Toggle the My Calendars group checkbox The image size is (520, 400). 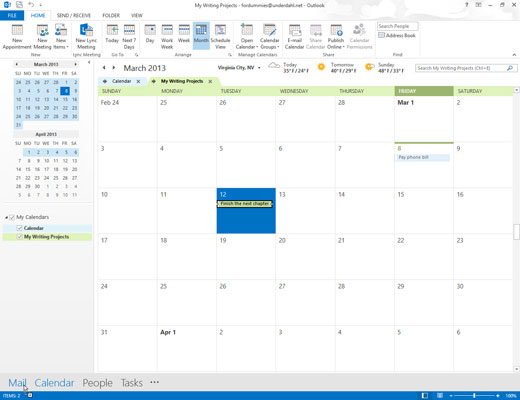[x=12, y=217]
